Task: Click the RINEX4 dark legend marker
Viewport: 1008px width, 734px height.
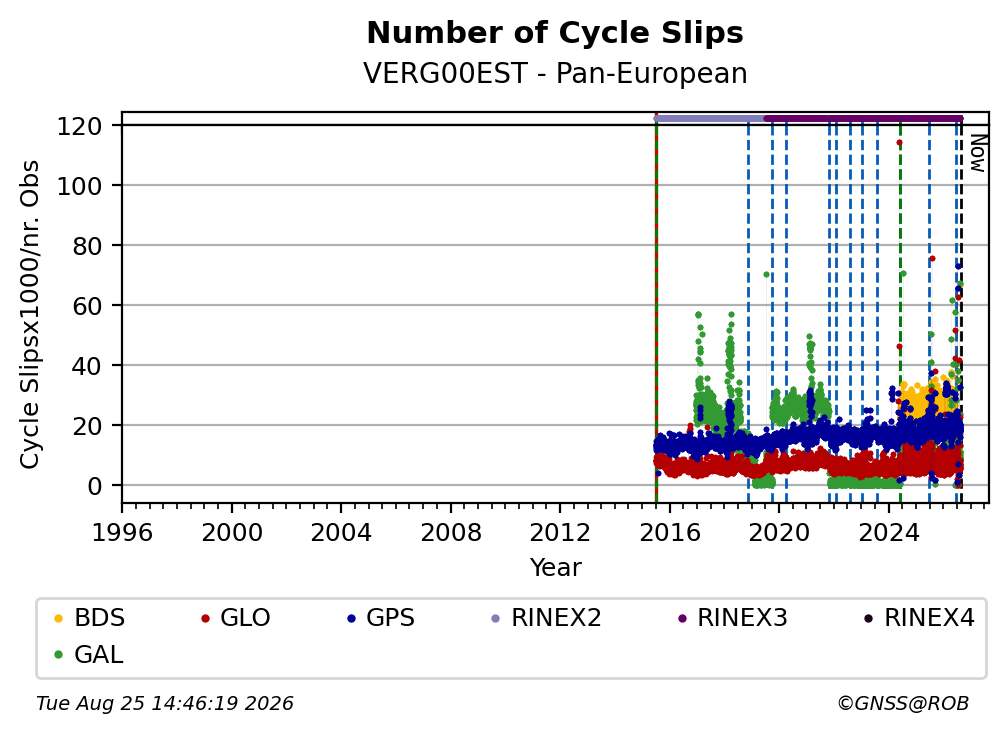Action: click(x=868, y=618)
